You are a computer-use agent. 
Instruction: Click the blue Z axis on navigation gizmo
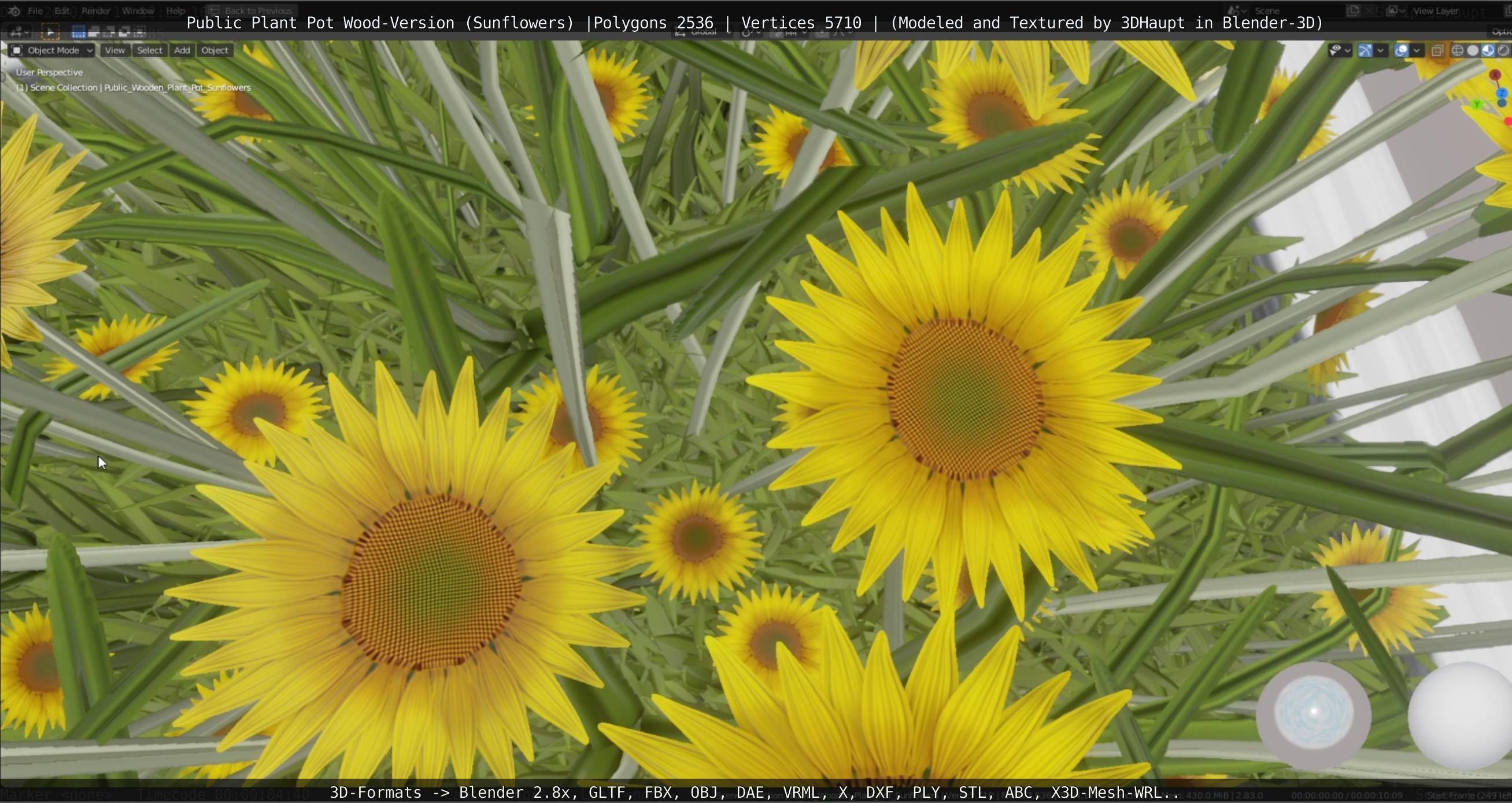1502,93
